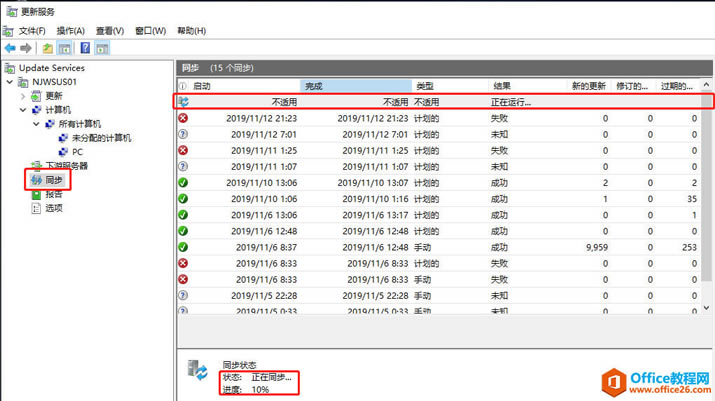Click the list scrollbar down arrow

[x=706, y=308]
